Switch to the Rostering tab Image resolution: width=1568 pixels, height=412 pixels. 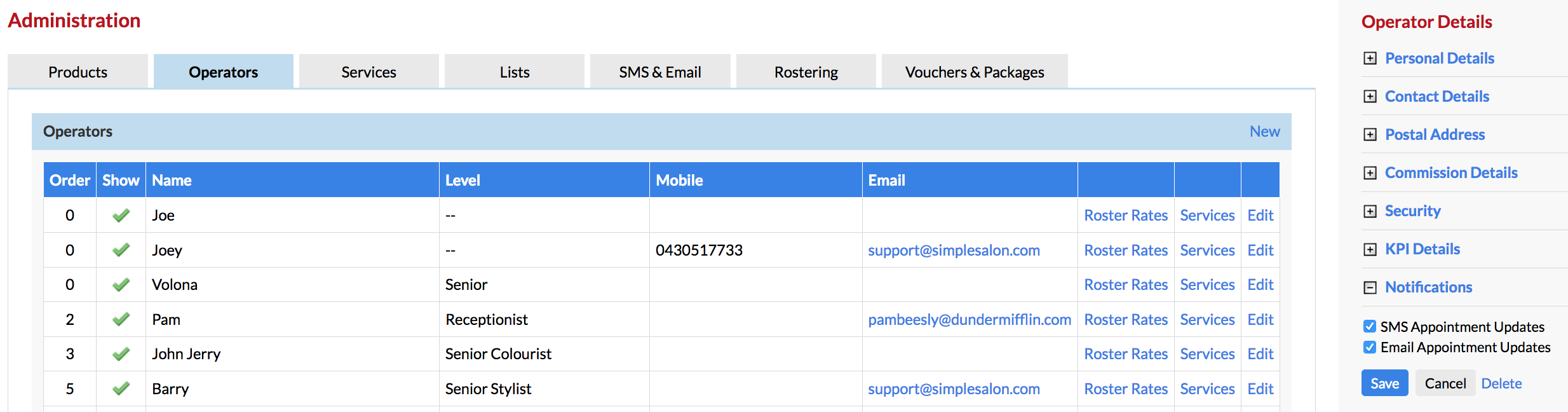coord(806,72)
